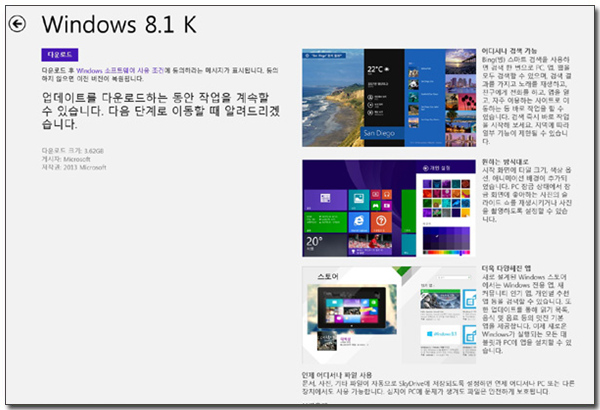
Task: Click the purple 다운로드 download button
Action: [60, 55]
